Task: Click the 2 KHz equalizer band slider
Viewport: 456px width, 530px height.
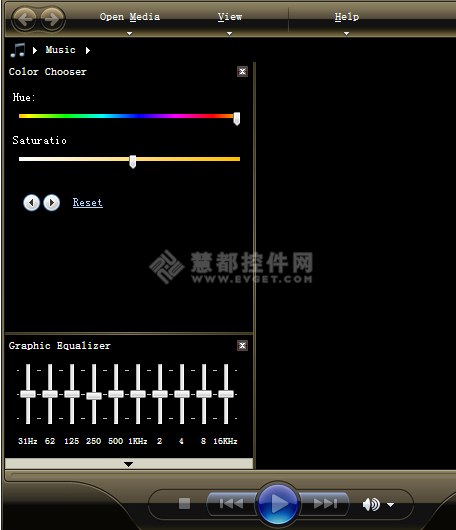Action: (x=160, y=394)
